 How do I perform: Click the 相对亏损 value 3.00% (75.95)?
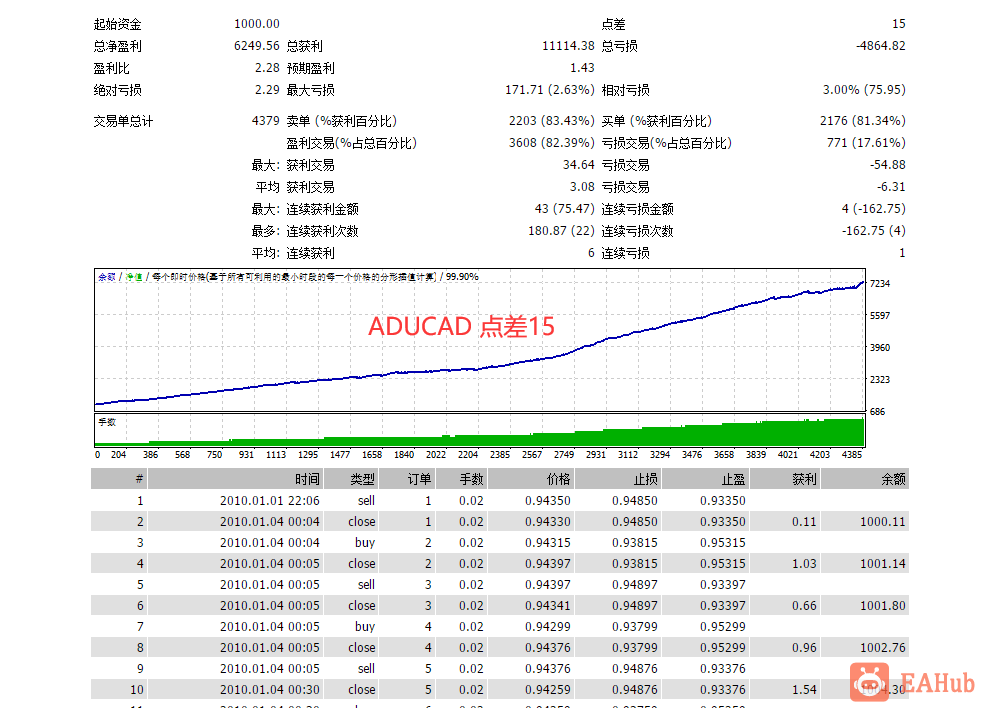[864, 90]
